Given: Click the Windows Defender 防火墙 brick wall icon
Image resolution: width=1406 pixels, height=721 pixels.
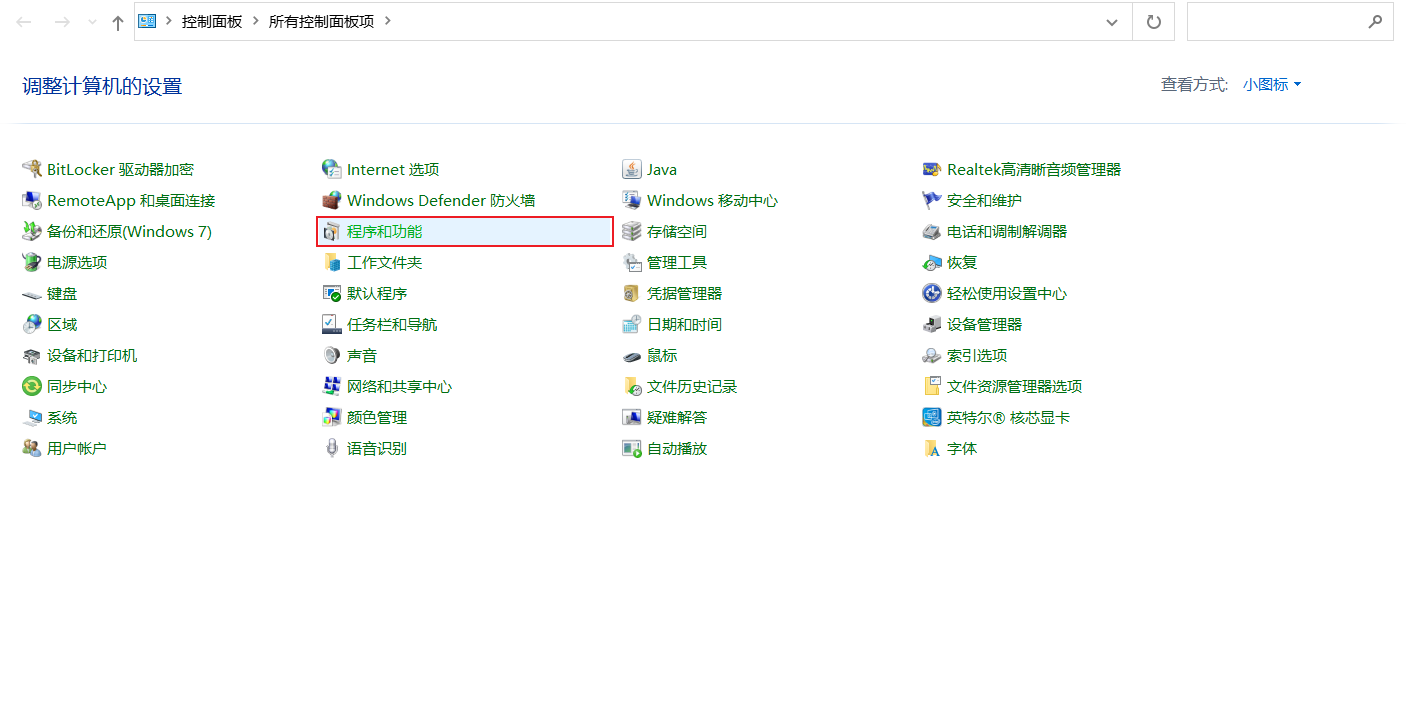Looking at the screenshot, I should click(x=332, y=201).
